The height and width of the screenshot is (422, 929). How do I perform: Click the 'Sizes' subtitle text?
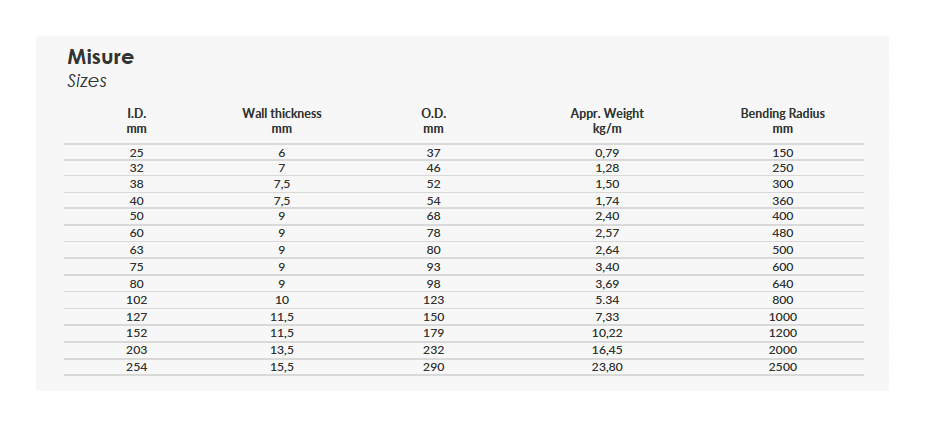(87, 81)
